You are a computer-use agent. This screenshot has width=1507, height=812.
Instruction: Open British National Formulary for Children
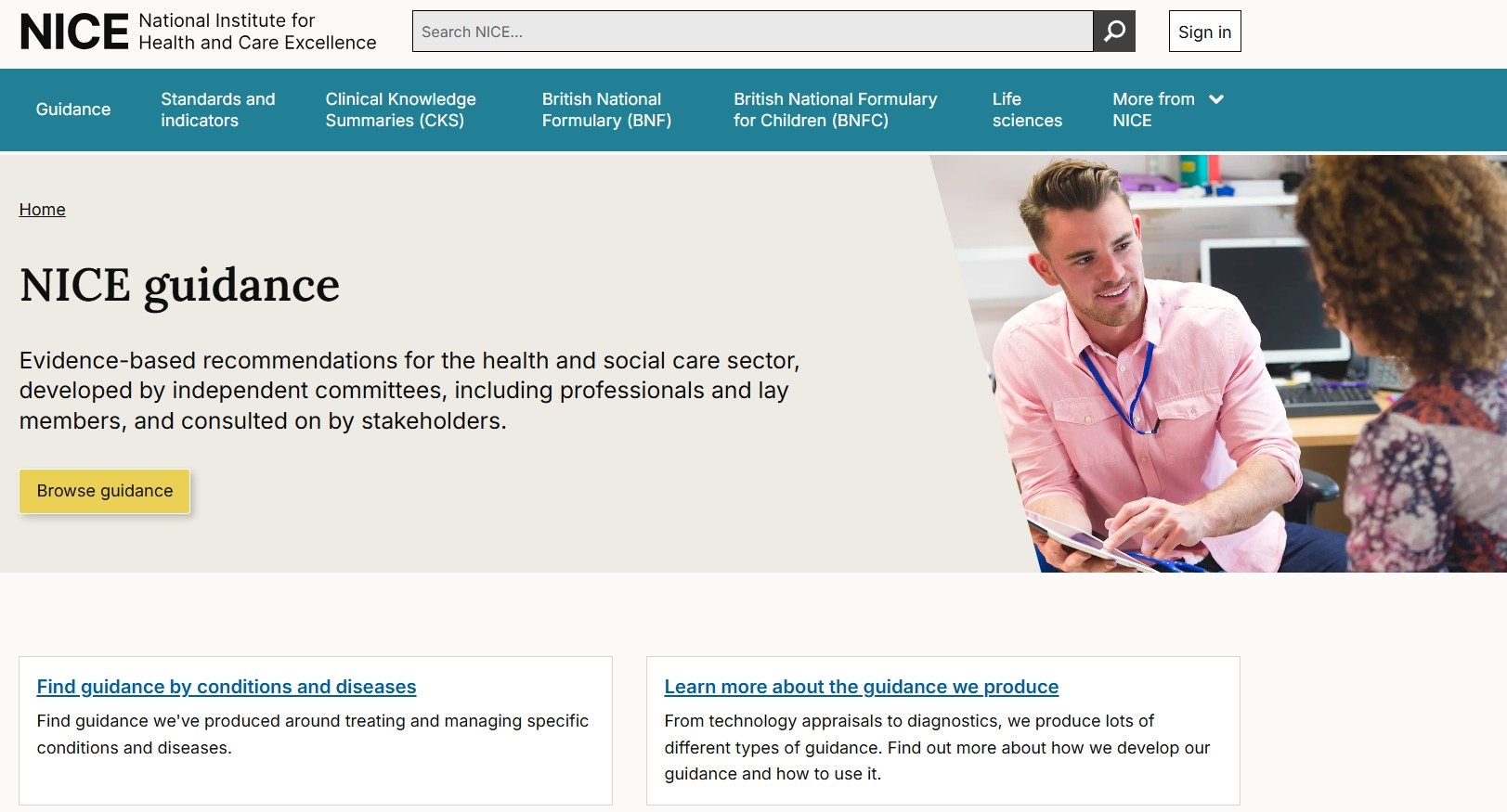[x=835, y=110]
